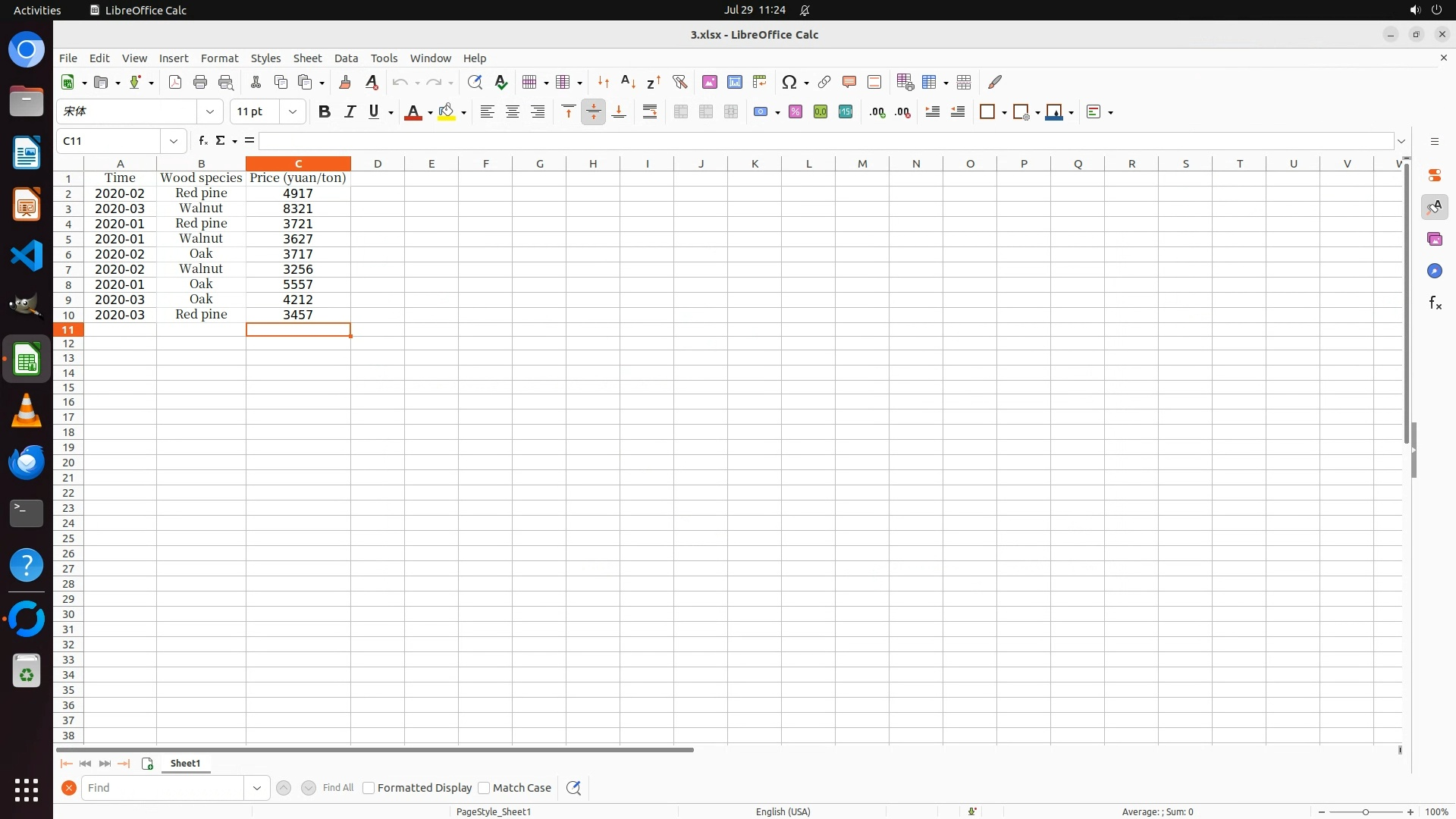The width and height of the screenshot is (1456, 819).
Task: Tick the Match Case checkbox
Action: [484, 788]
